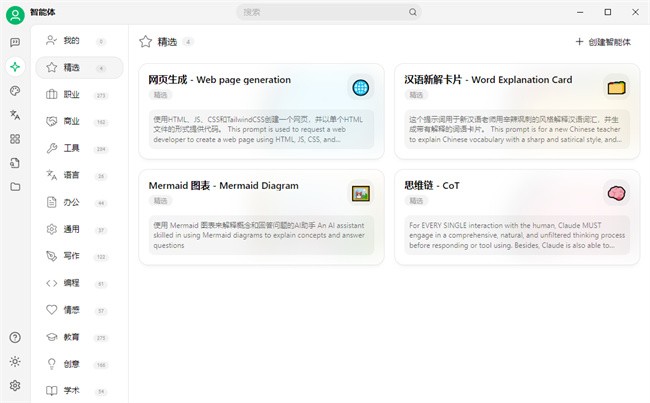This screenshot has width=650, height=403.
Task: Open the 办公 category
Action: point(79,202)
